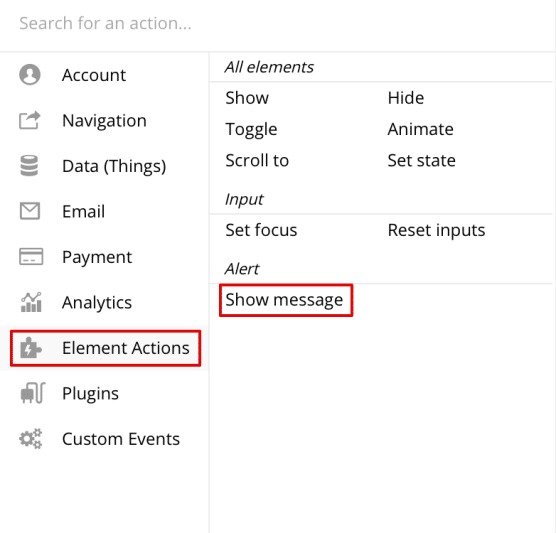556x533 pixels.
Task: Select the Toggle element action
Action: point(251,129)
